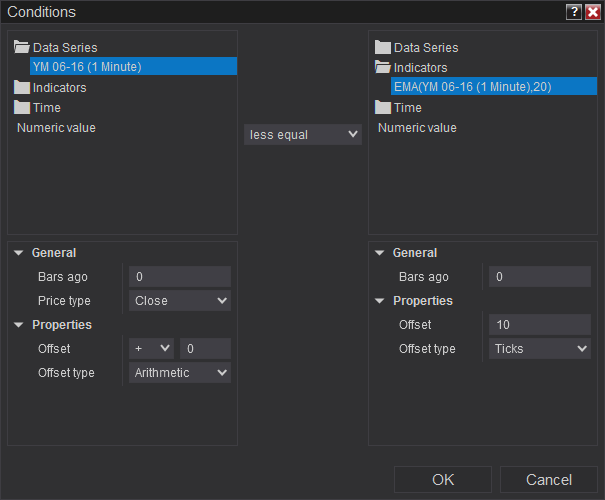This screenshot has width=605, height=500.
Task: Click the right Indicators open folder icon
Action: coord(382,67)
